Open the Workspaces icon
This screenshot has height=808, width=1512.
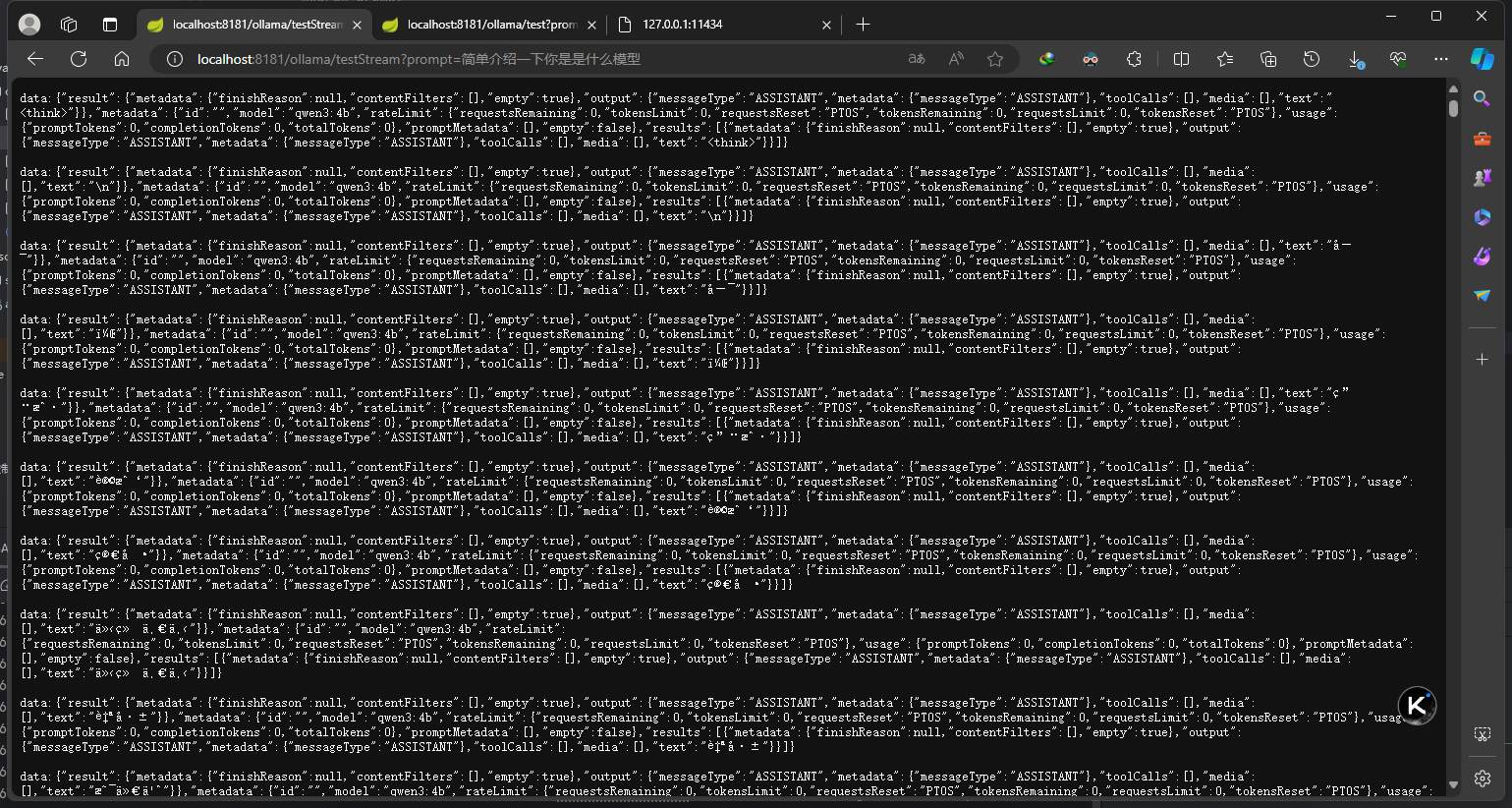(x=69, y=25)
